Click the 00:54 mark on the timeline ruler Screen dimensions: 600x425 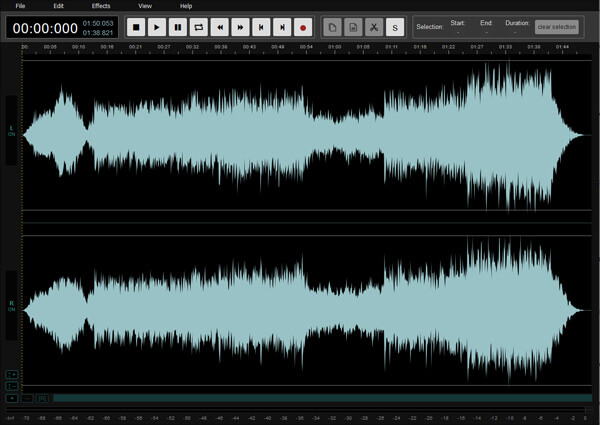click(x=306, y=47)
